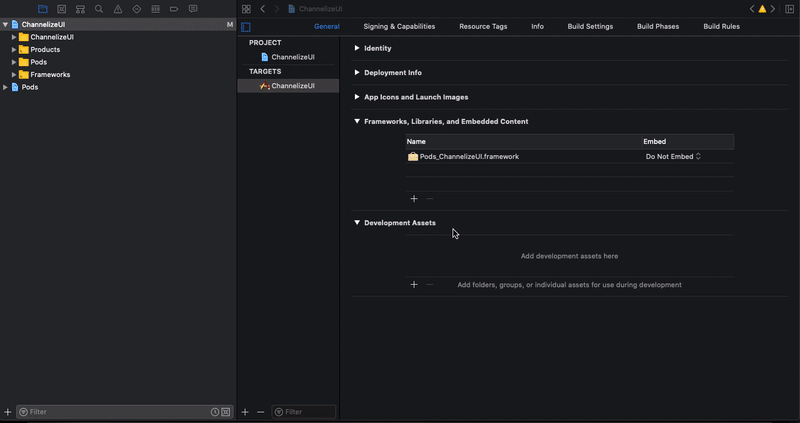Open the Debug navigator icon
This screenshot has height=423, width=800.
click(x=156, y=9)
